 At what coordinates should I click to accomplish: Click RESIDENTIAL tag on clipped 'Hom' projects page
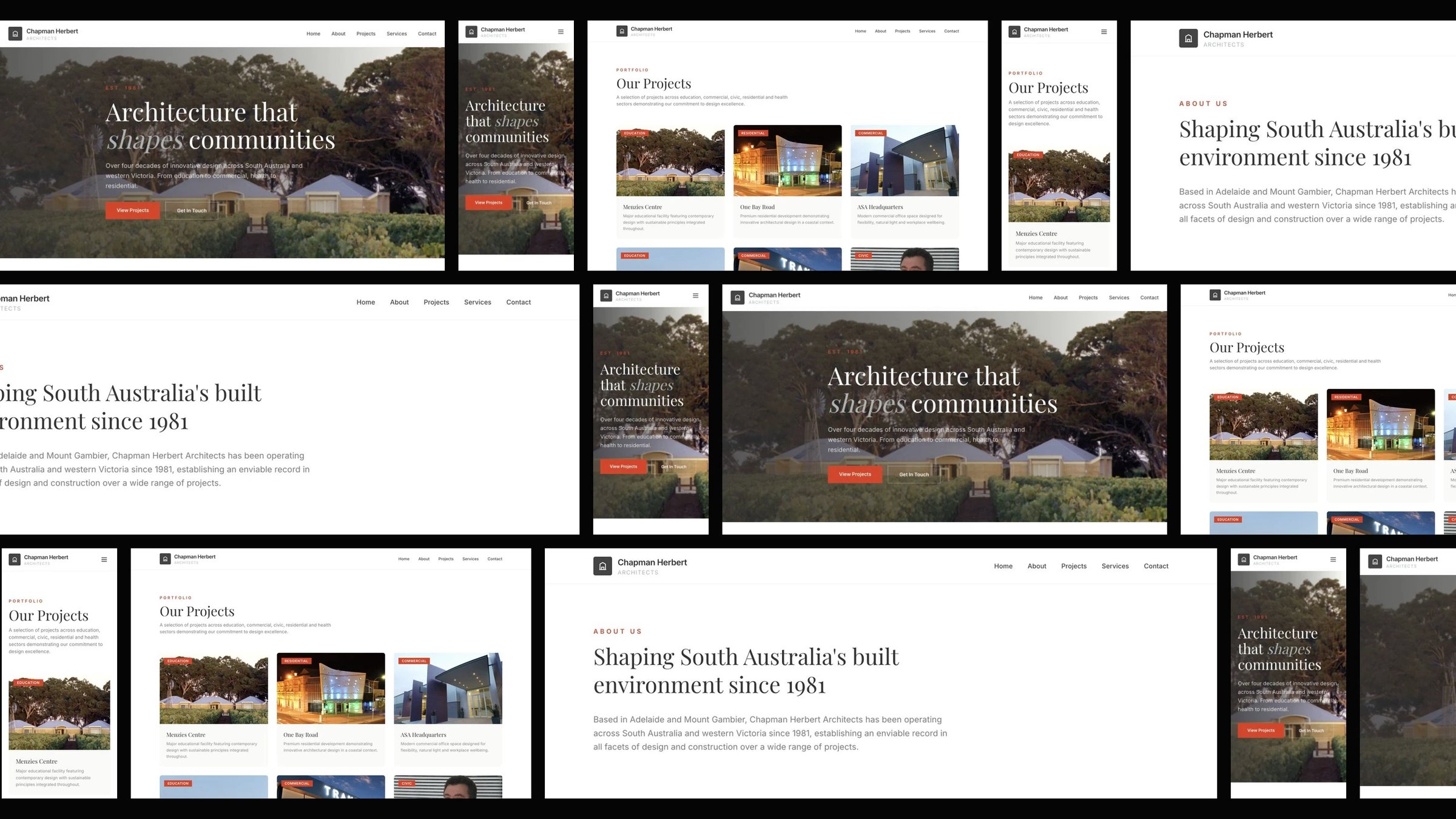(x=1346, y=397)
